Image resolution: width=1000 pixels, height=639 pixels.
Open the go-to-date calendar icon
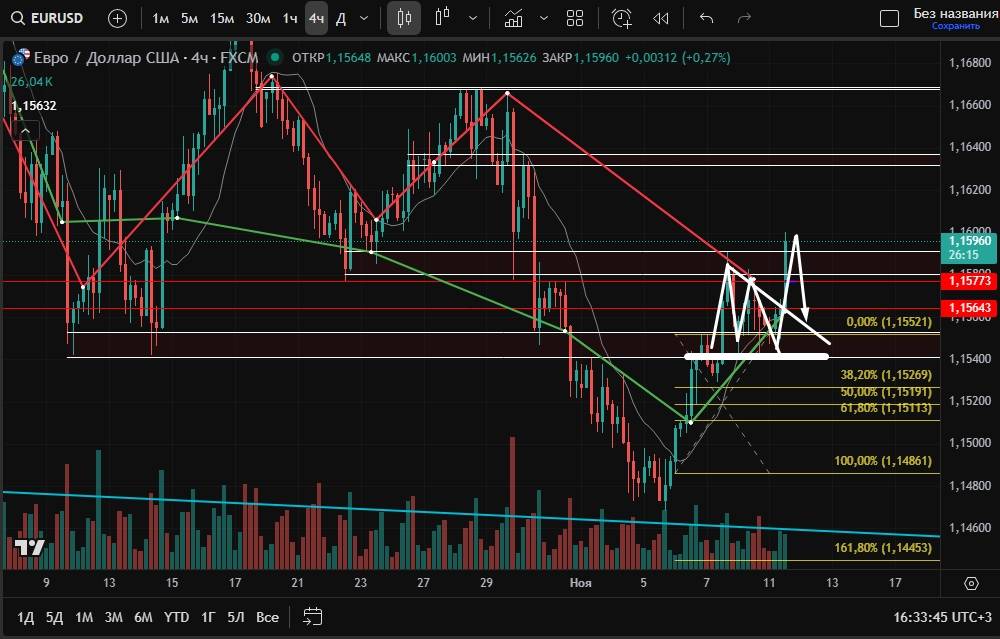312,616
